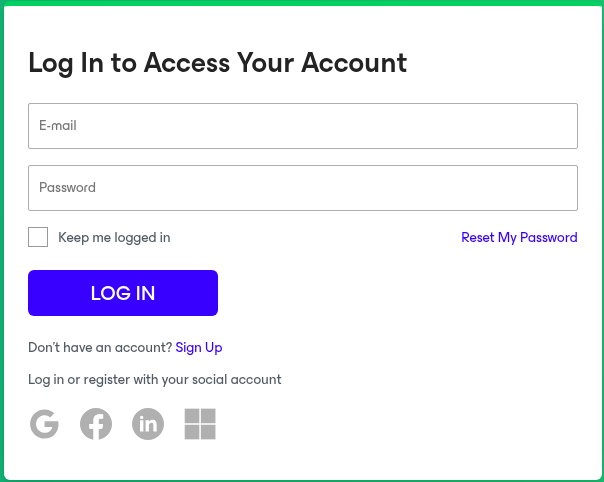Viewport: 604px width, 482px height.
Task: Open the Reset My Password link
Action: pyautogui.click(x=519, y=238)
